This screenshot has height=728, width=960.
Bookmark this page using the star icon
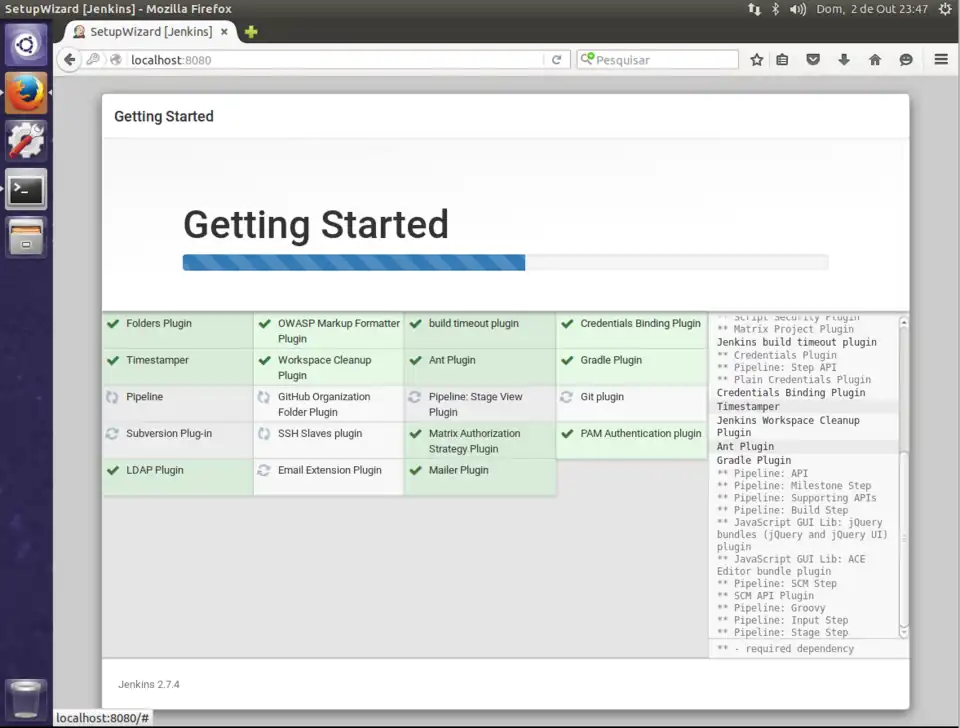coord(757,60)
